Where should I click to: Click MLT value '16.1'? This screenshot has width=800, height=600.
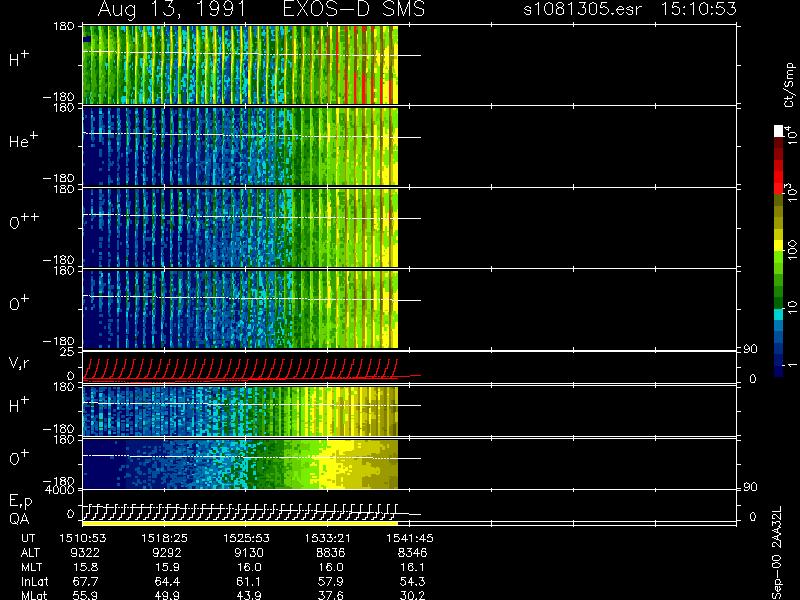(x=412, y=567)
